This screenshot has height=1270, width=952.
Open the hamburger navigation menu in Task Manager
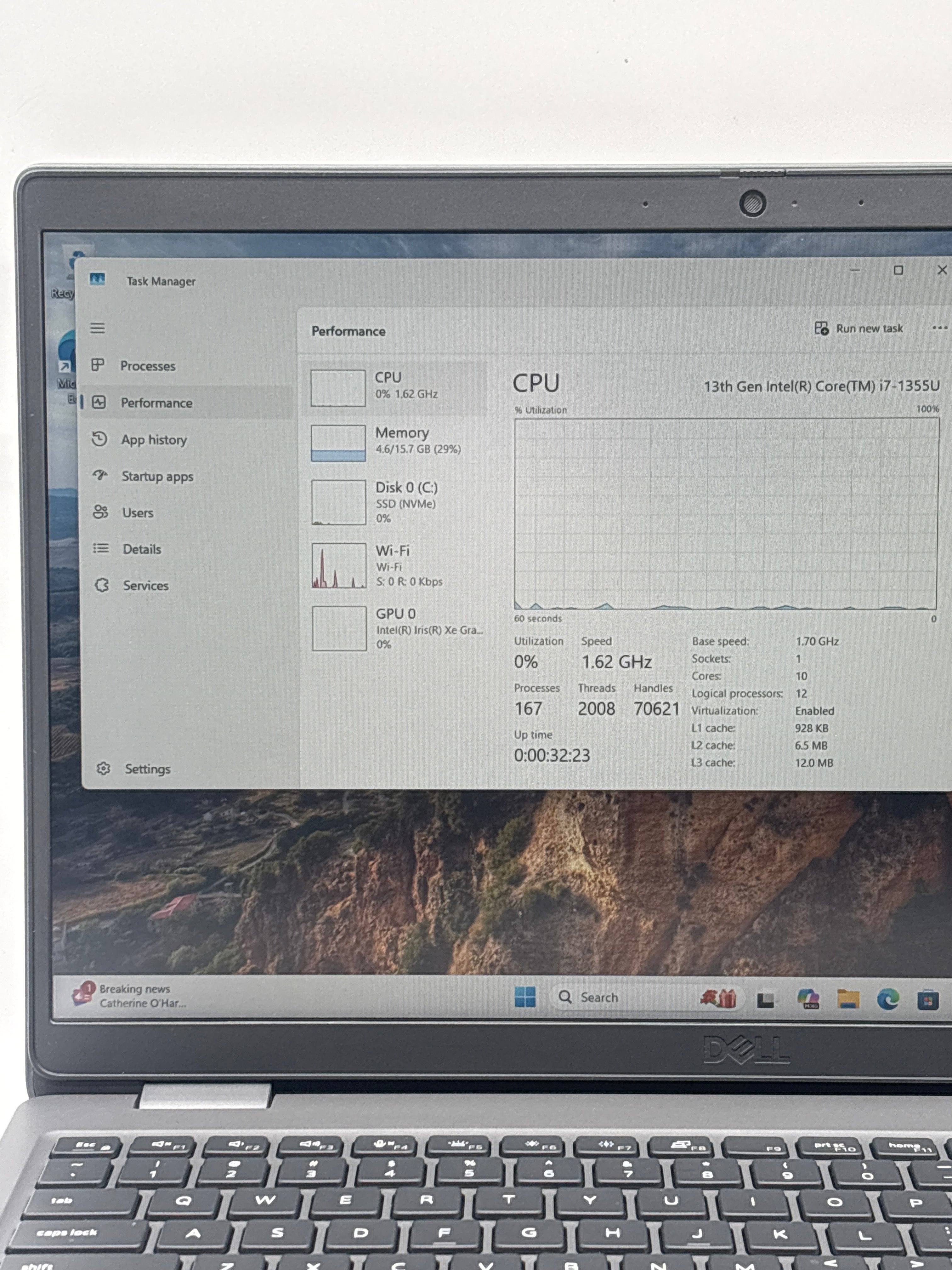pos(98,328)
